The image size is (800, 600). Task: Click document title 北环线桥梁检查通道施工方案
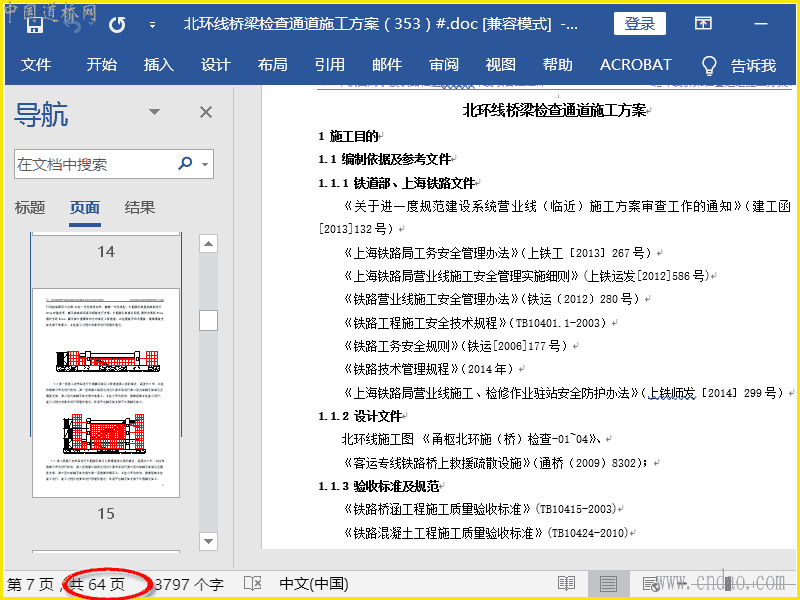coord(554,110)
